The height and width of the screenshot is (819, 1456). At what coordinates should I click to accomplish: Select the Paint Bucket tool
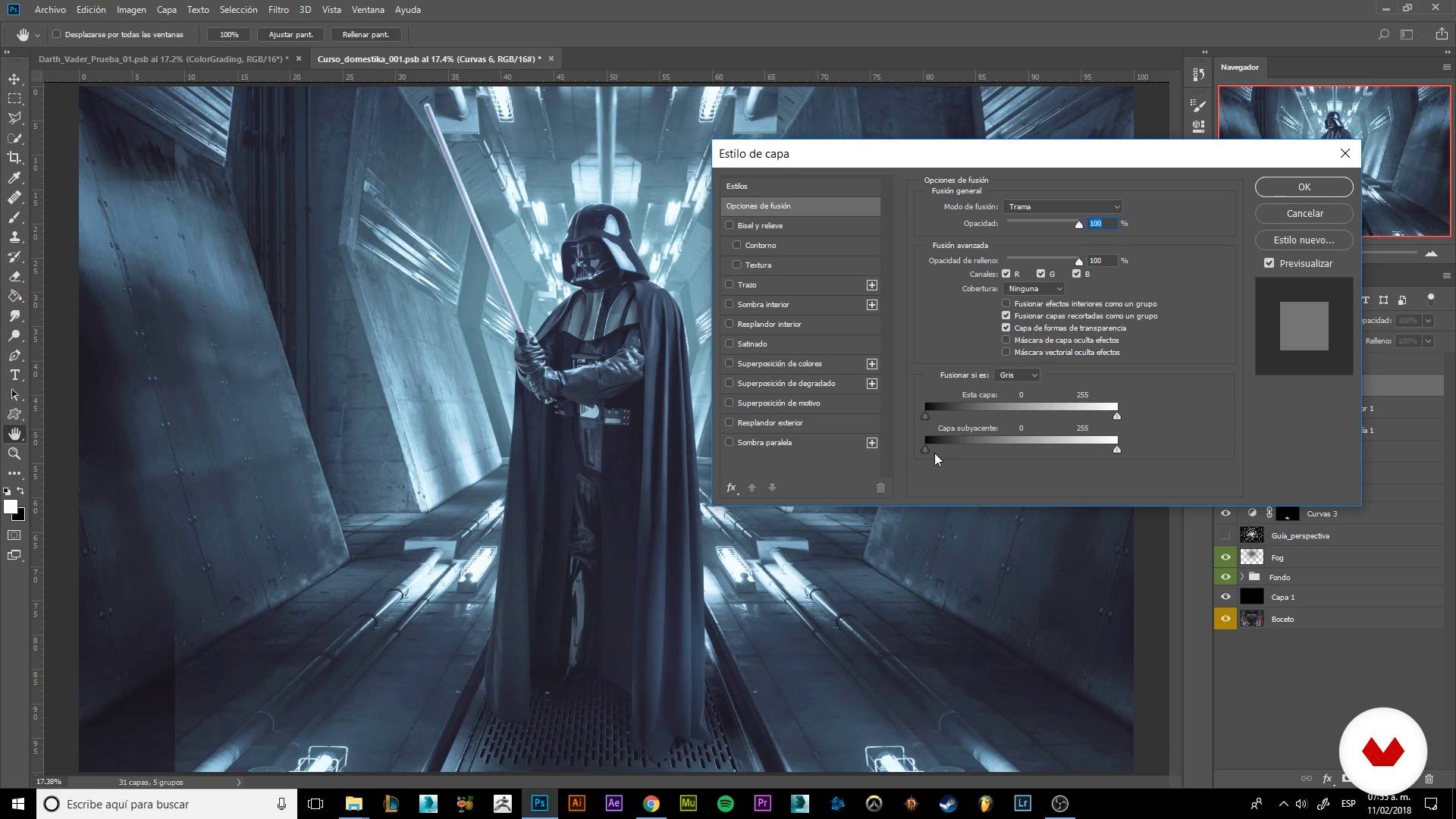pyautogui.click(x=14, y=296)
